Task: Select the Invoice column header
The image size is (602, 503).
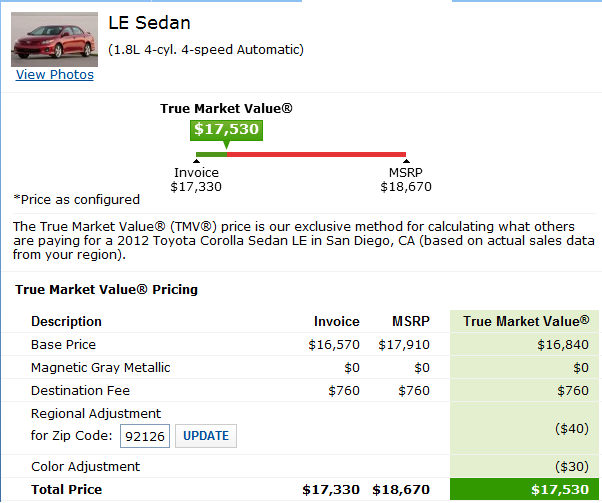Action: pos(337,322)
